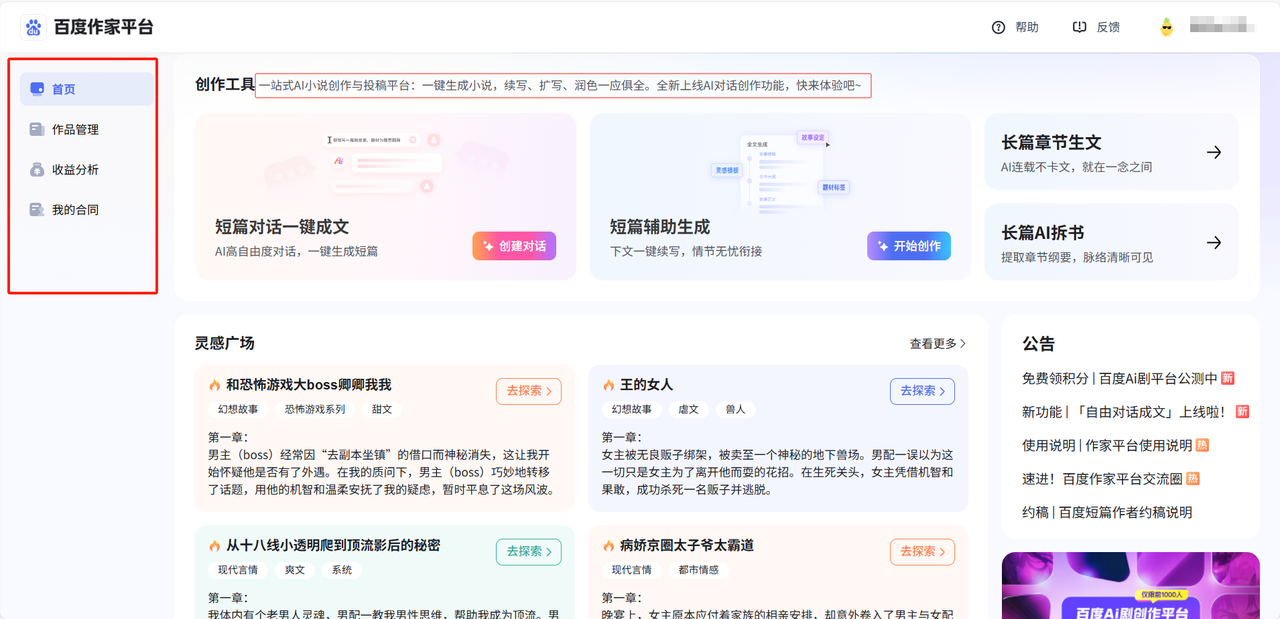Click the 创建对话 button
1280x619 pixels.
(x=514, y=246)
